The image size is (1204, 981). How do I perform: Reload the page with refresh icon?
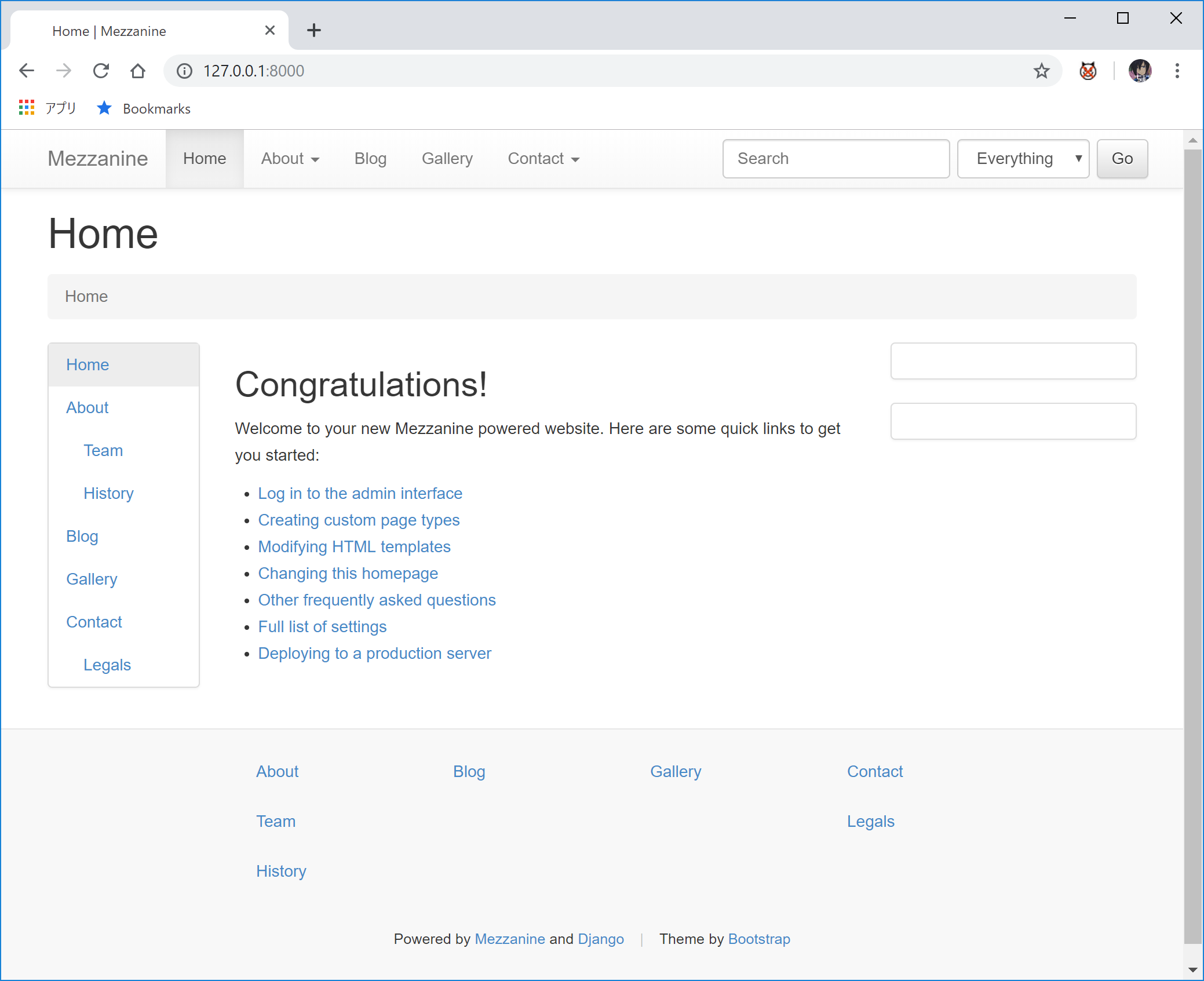101,71
